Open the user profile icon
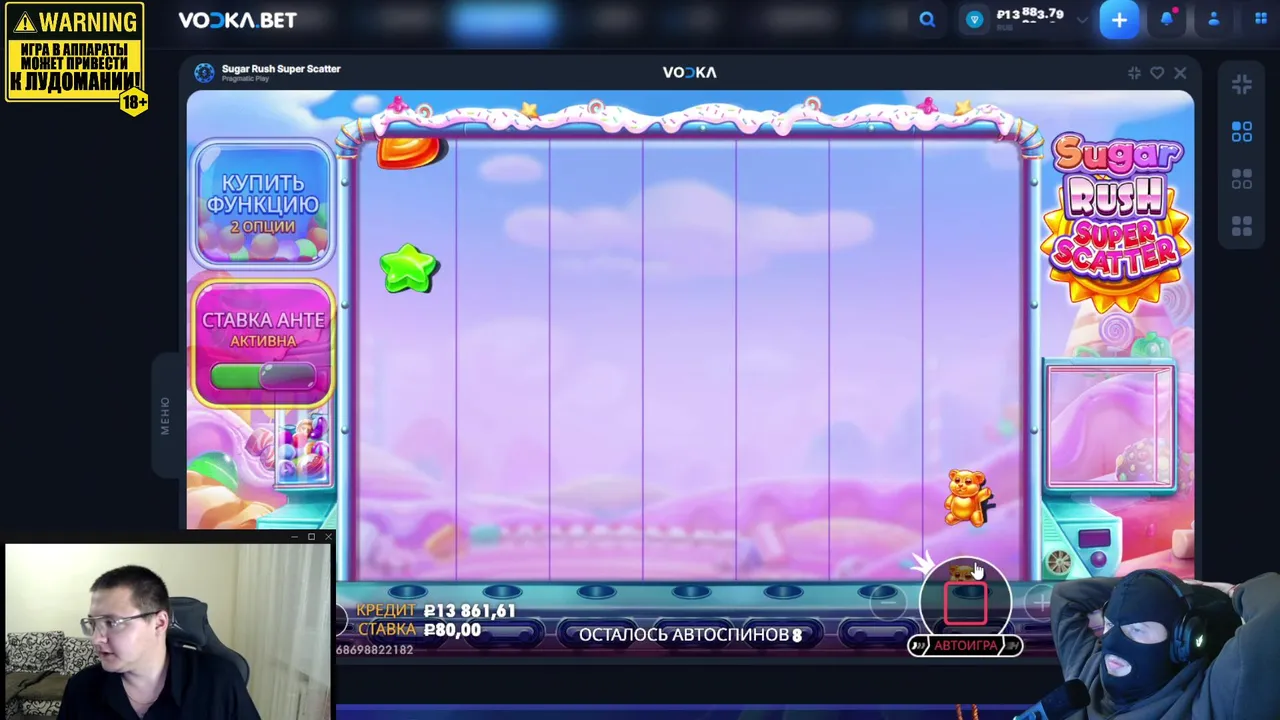Viewport: 1280px width, 720px height. pos(1214,20)
